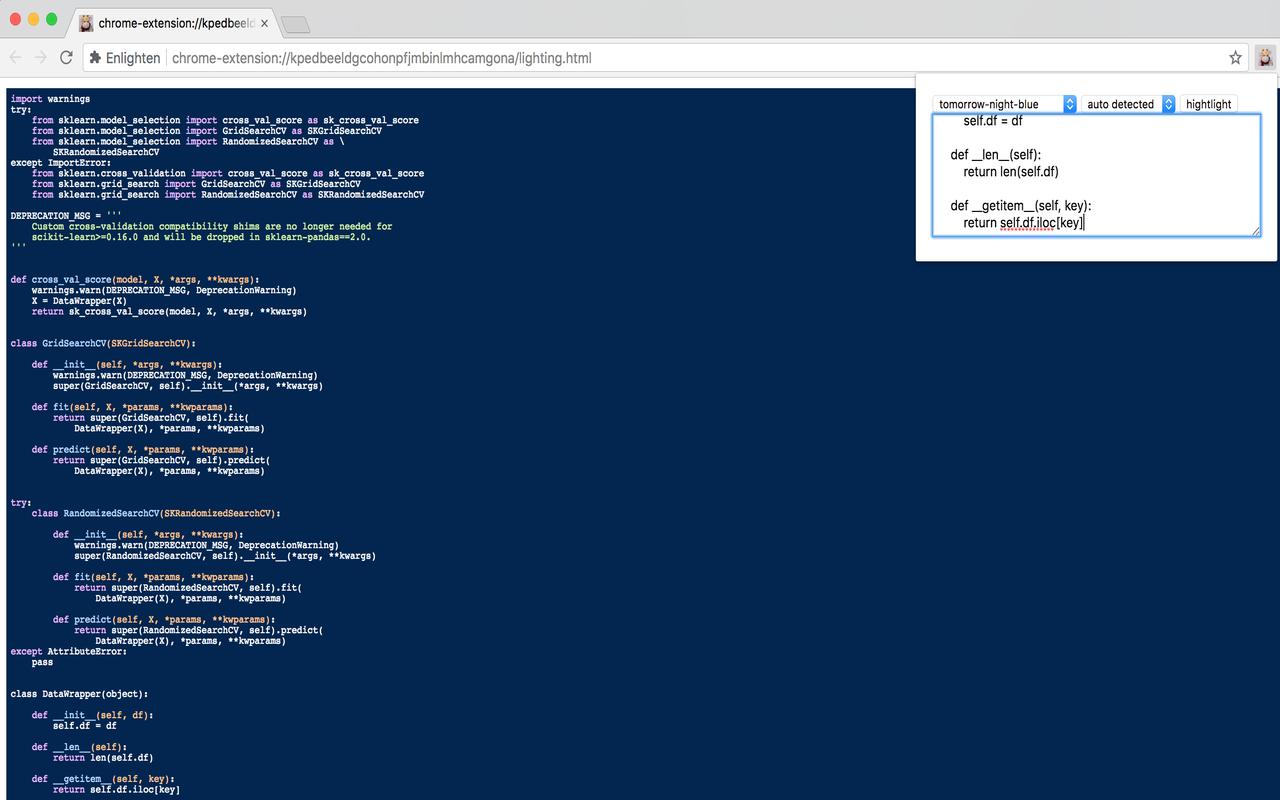1280x800 pixels.
Task: Click the 'pass' statement line
Action: (42, 662)
